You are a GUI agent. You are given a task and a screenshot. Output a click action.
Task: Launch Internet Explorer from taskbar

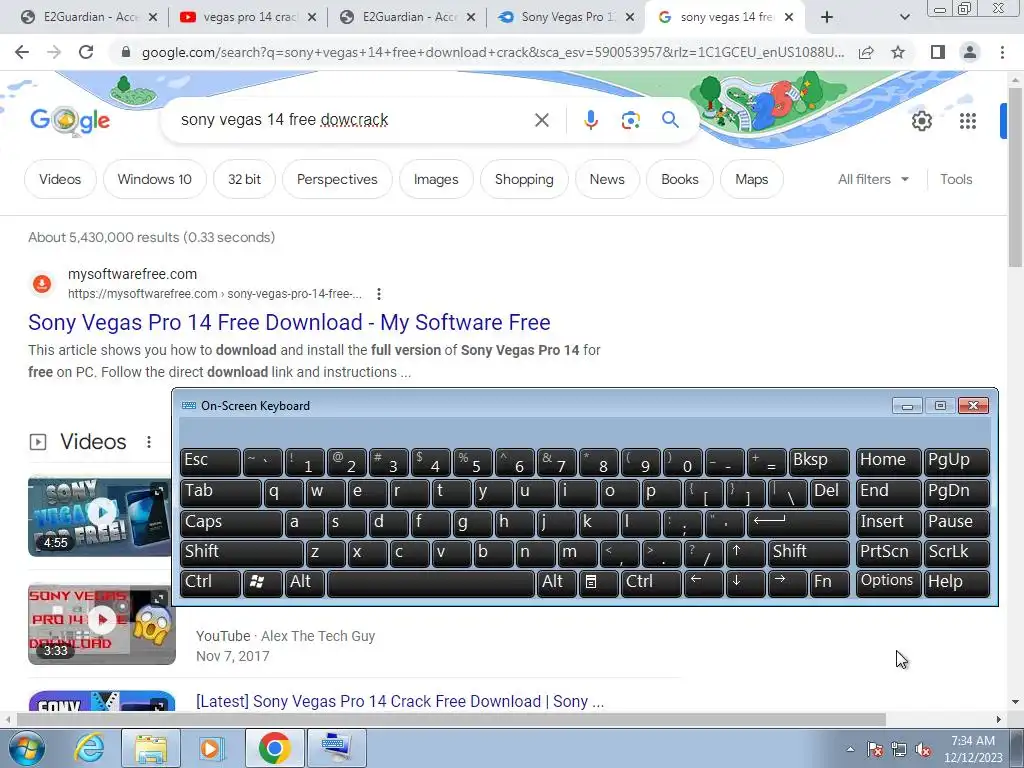pyautogui.click(x=89, y=748)
